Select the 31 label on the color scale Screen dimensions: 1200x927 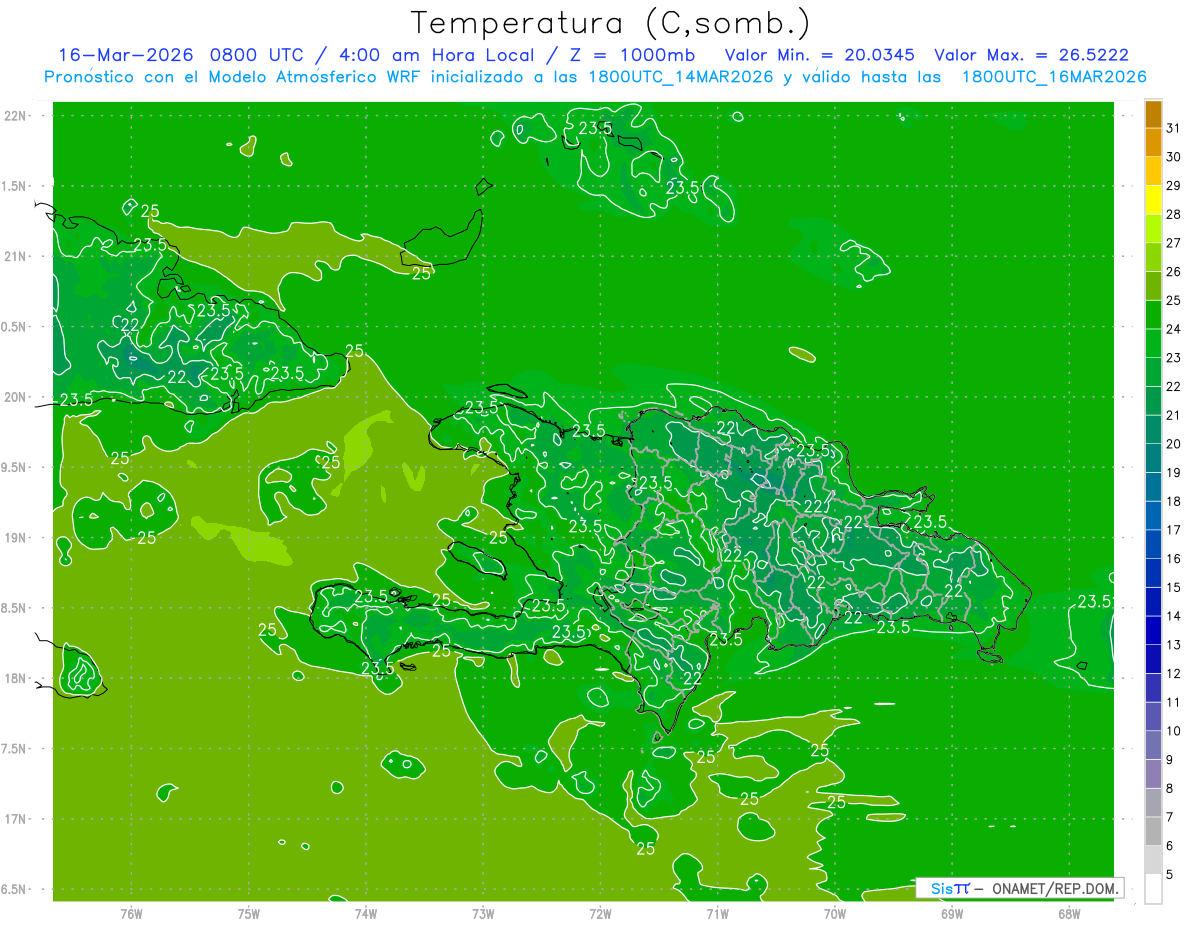coord(1174,128)
